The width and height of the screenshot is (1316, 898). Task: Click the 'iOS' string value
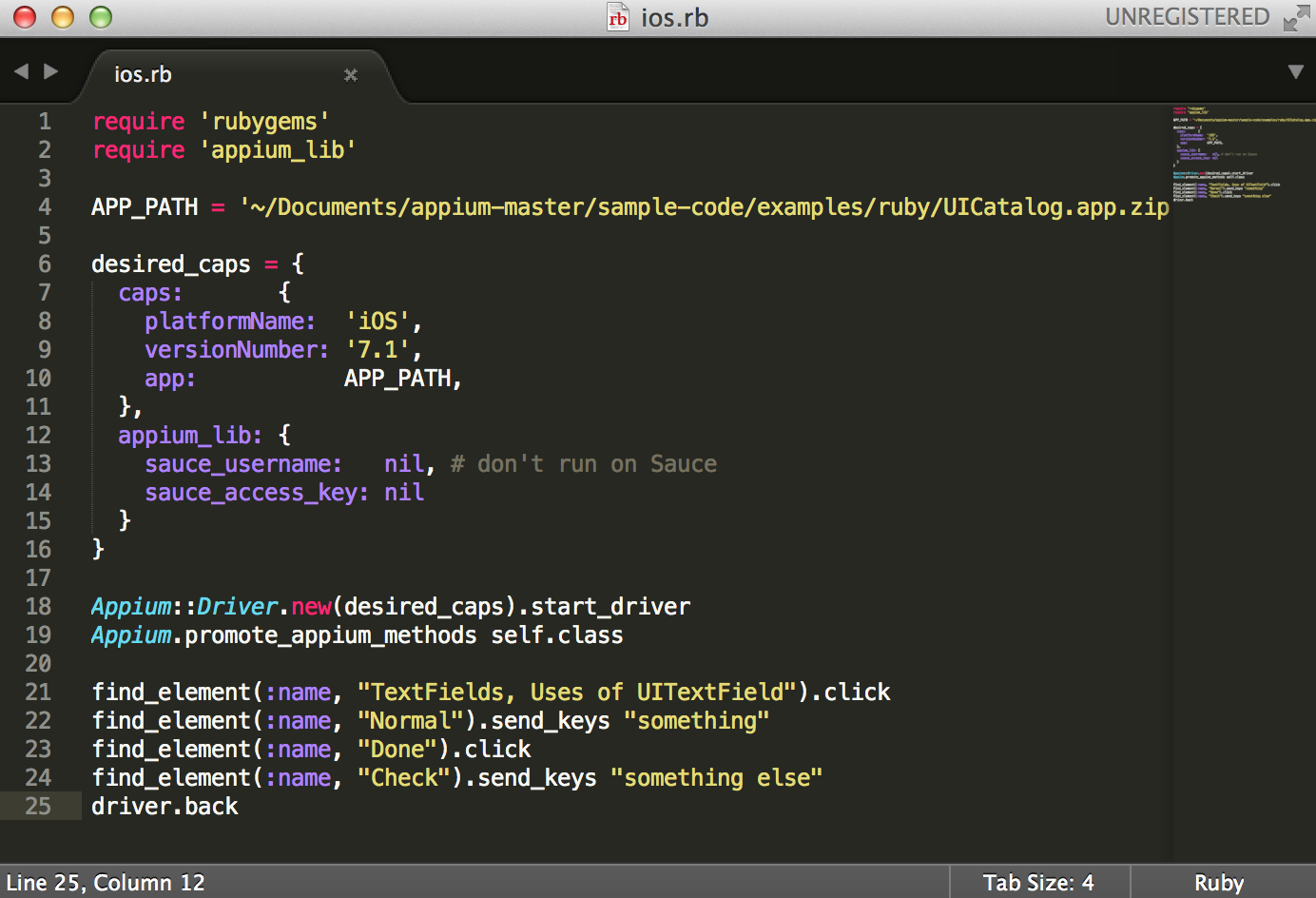(377, 322)
